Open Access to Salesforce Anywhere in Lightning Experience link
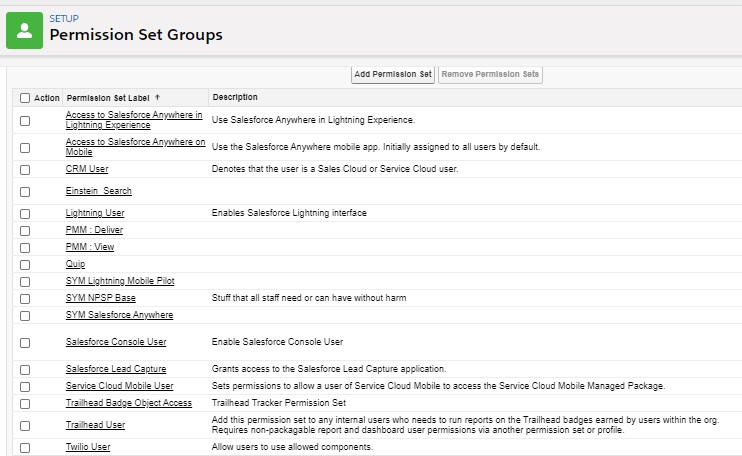Screen dimensions: 742x456 (134, 120)
